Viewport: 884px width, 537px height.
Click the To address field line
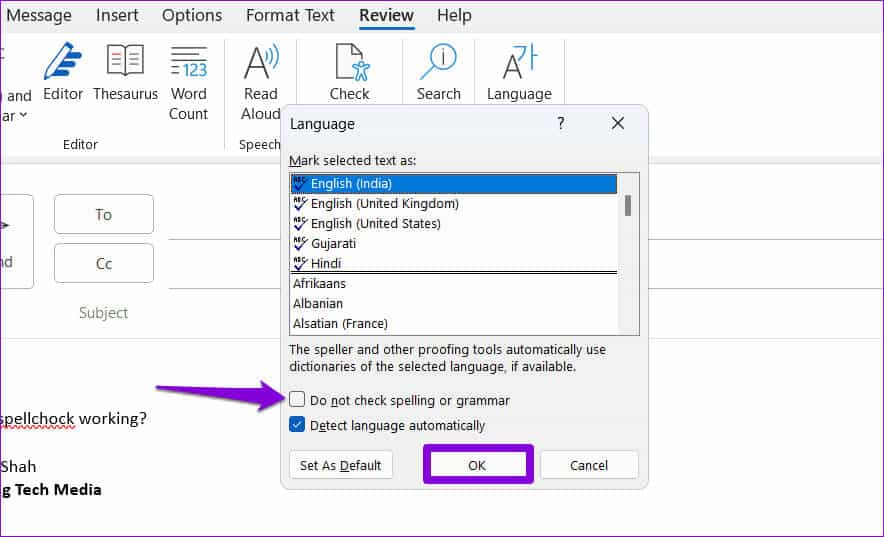[x=226, y=216]
